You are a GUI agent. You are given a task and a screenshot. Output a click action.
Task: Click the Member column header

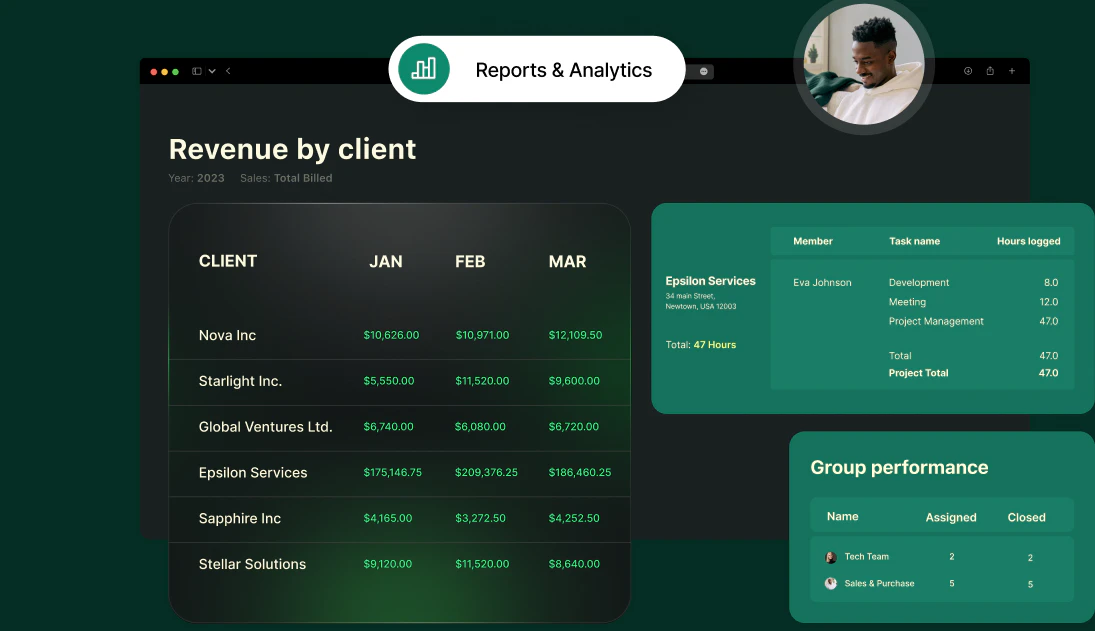813,241
